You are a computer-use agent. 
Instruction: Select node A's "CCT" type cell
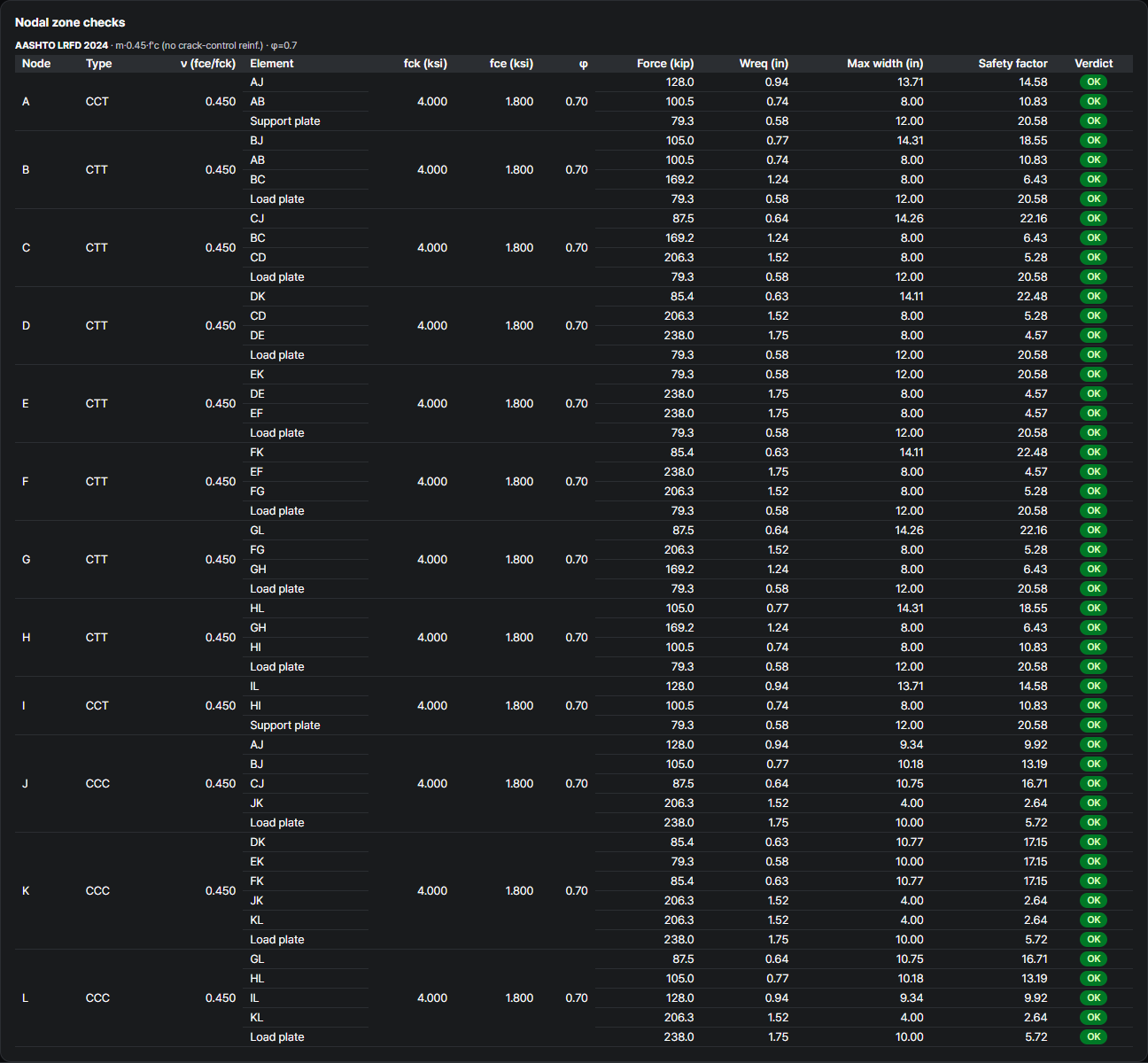[97, 102]
